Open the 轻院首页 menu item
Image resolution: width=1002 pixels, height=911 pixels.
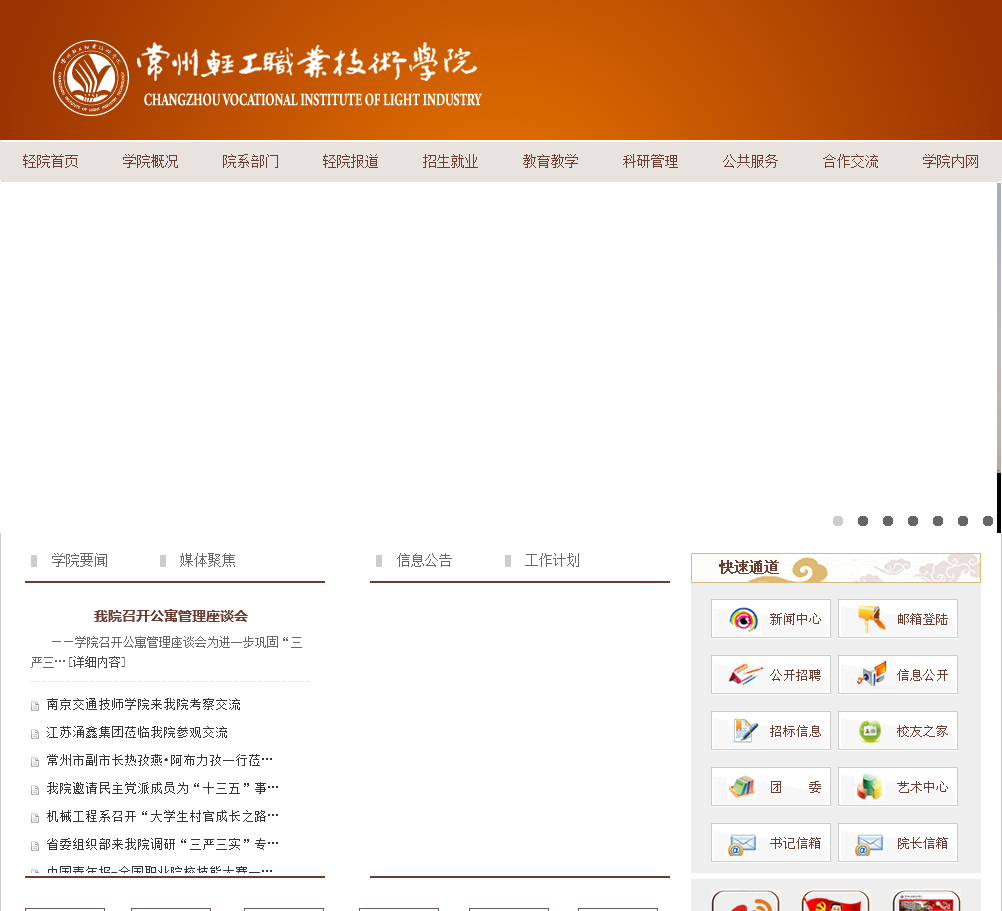50,161
